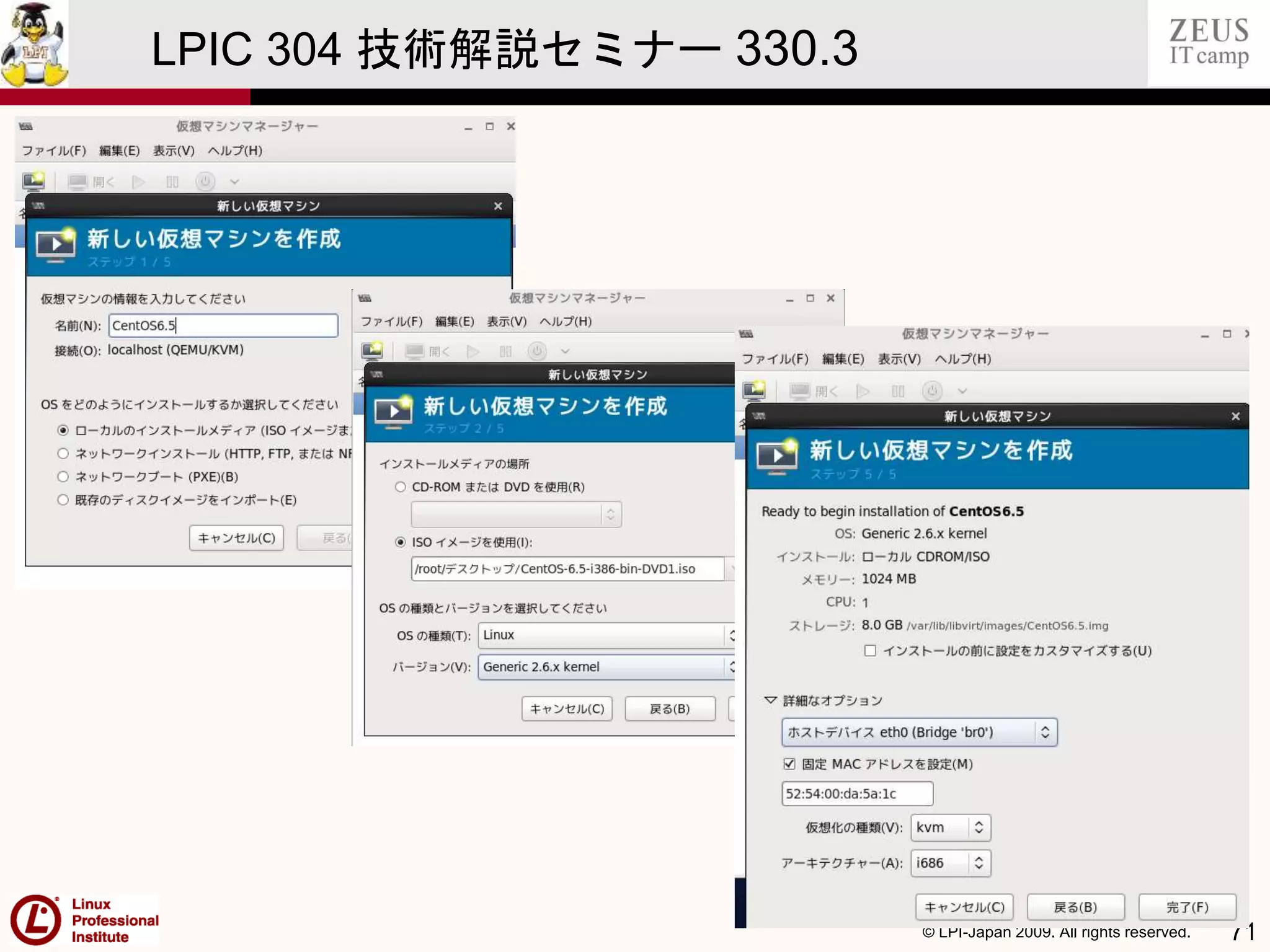Viewport: 1270px width, 952px height.
Task: Open アーキテクチャー i686 dropdown
Action: click(951, 863)
